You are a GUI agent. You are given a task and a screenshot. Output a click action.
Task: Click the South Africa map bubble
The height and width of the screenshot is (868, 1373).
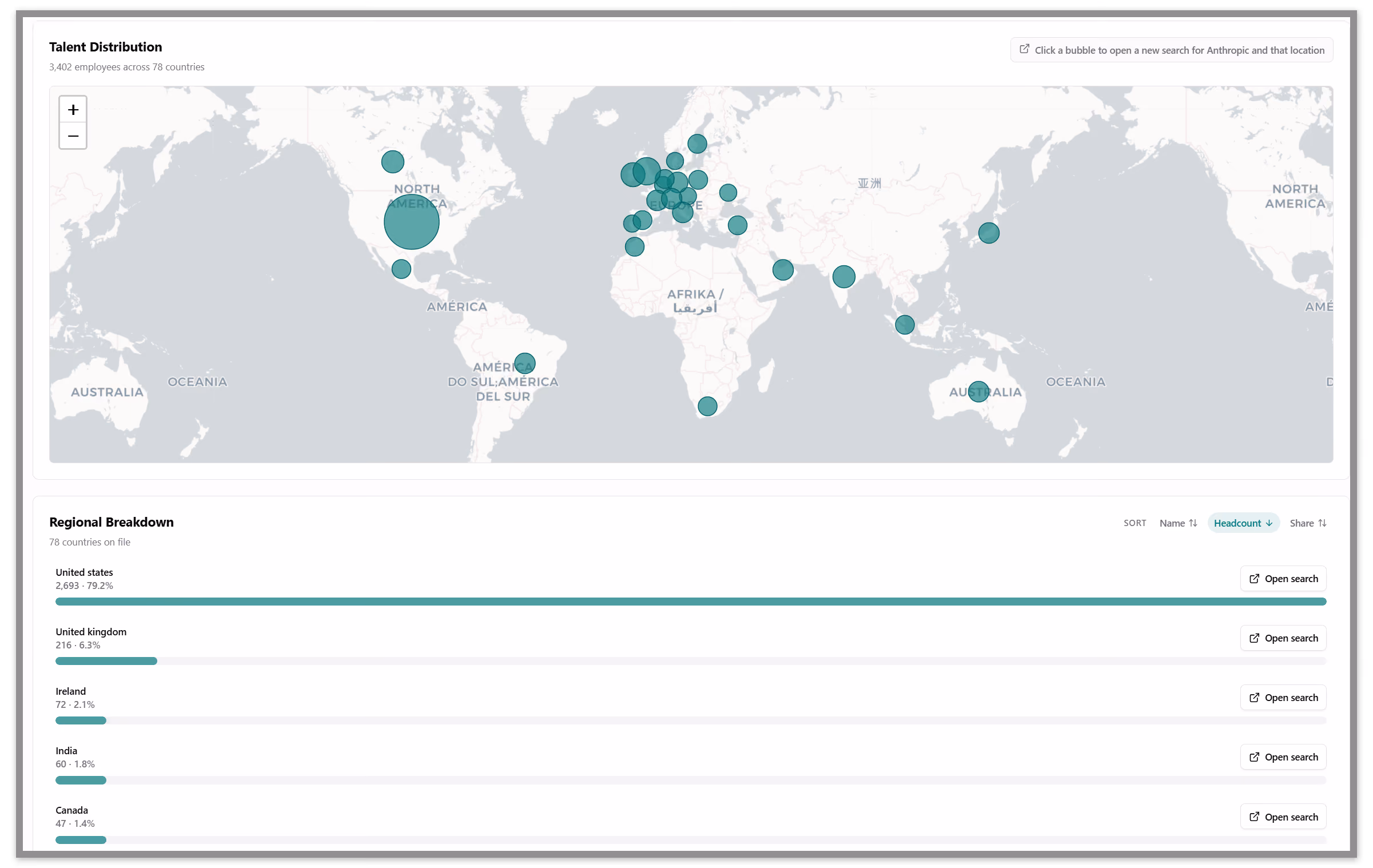click(x=707, y=406)
